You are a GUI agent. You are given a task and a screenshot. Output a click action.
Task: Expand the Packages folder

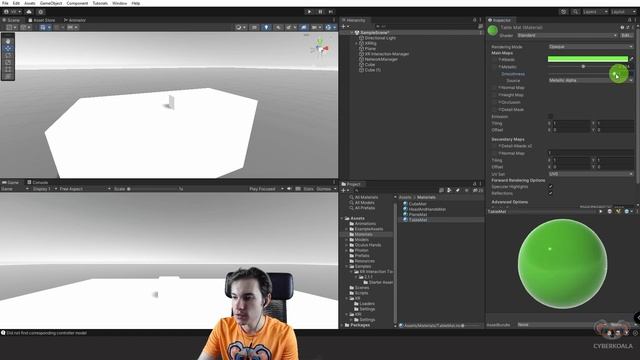pos(342,325)
